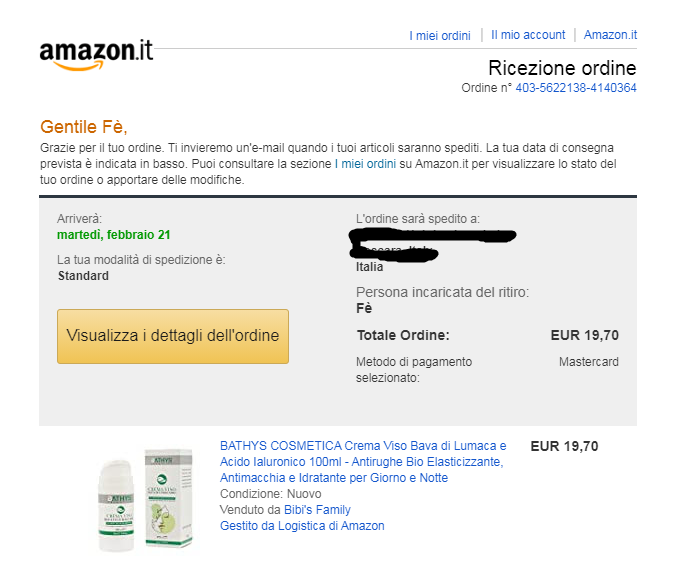Screen dimensions: 673x572
Task: Open order number 403-5622138-4140364
Action: (x=576, y=88)
